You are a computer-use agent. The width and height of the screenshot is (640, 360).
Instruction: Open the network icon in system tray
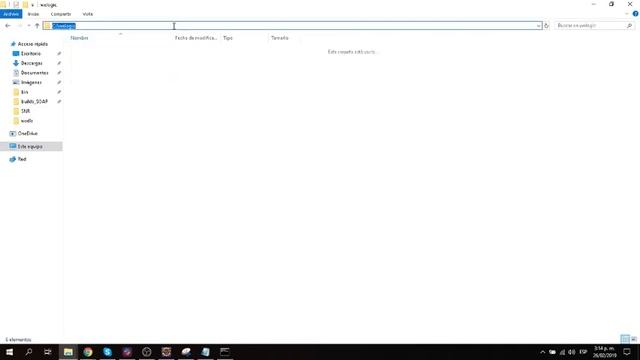562,352
